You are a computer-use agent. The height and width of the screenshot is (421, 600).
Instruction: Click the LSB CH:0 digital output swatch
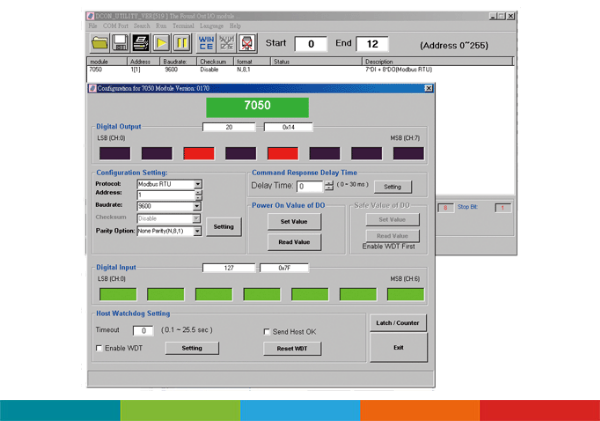click(x=115, y=154)
